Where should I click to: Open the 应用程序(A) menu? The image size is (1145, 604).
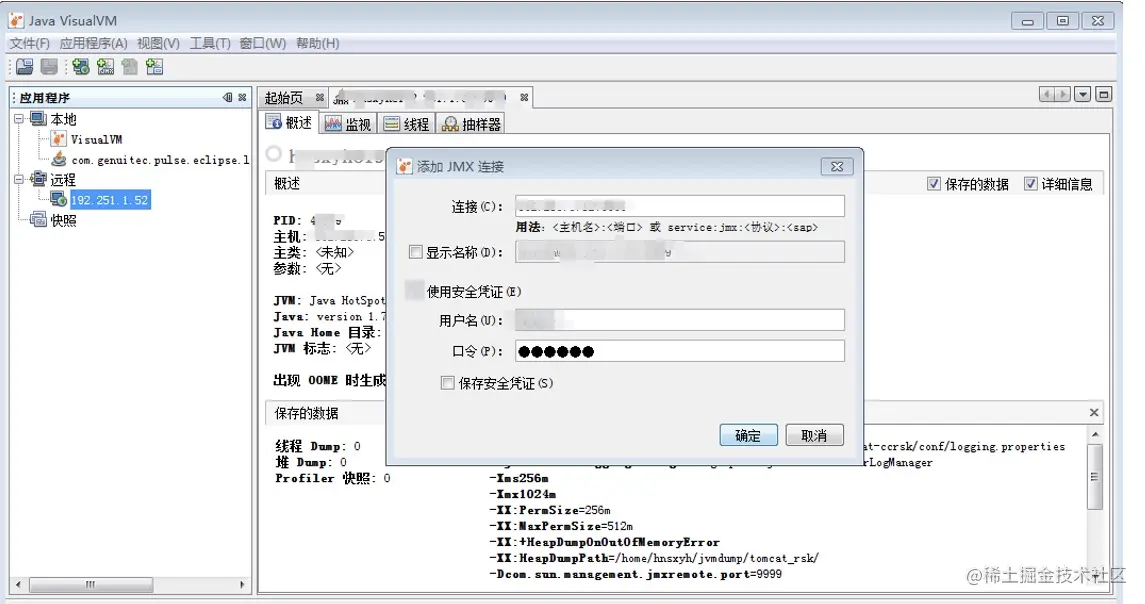(93, 43)
